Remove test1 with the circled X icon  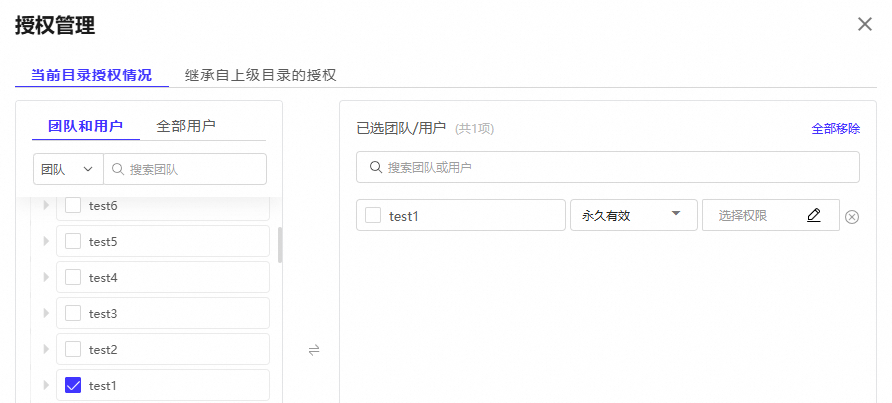pos(852,217)
